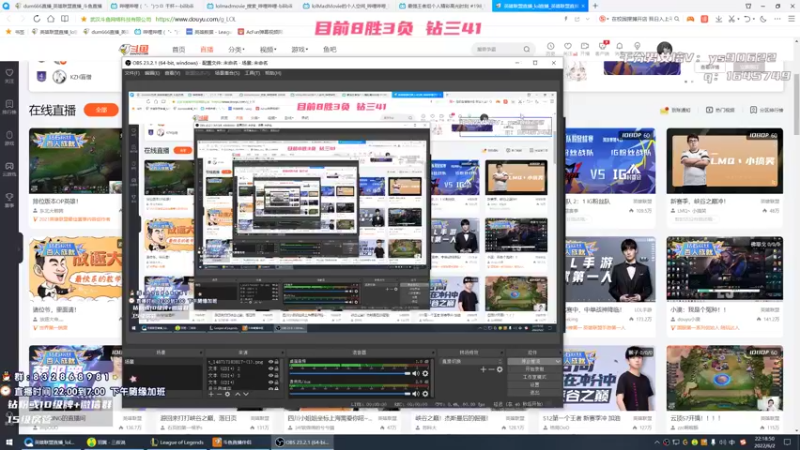The width and height of the screenshot is (800, 450).
Task: Toggle visibility of 文本 (GDI+) 2 source
Action: 271,368
